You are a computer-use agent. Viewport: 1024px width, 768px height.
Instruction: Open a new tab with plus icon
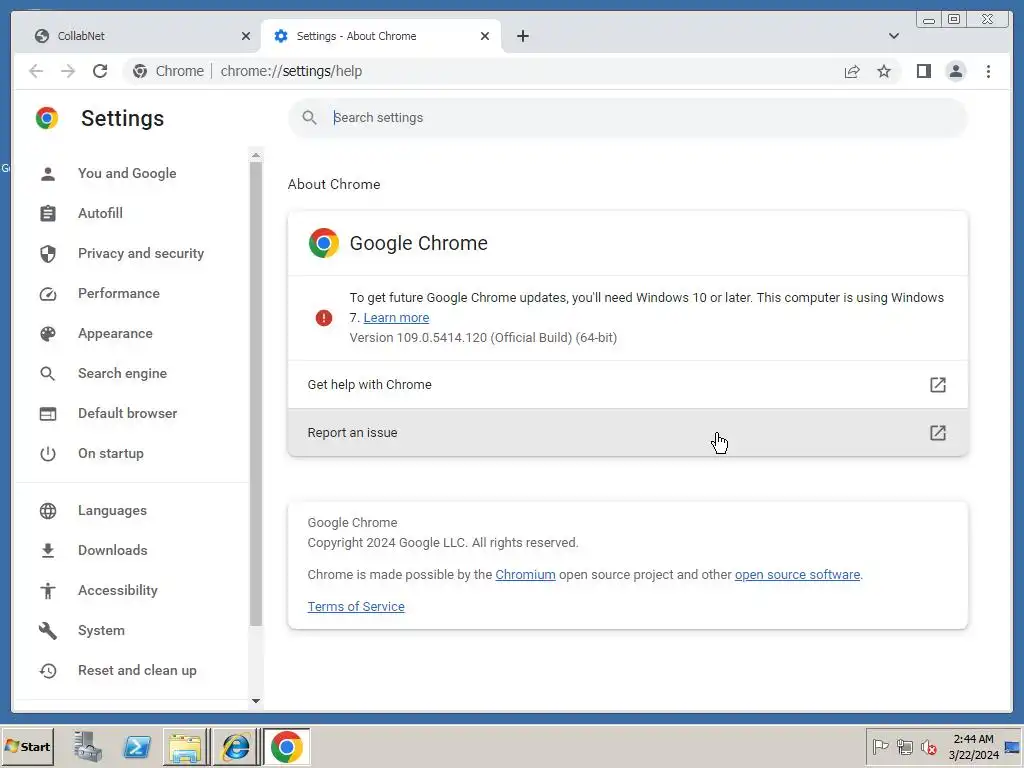pyautogui.click(x=522, y=36)
